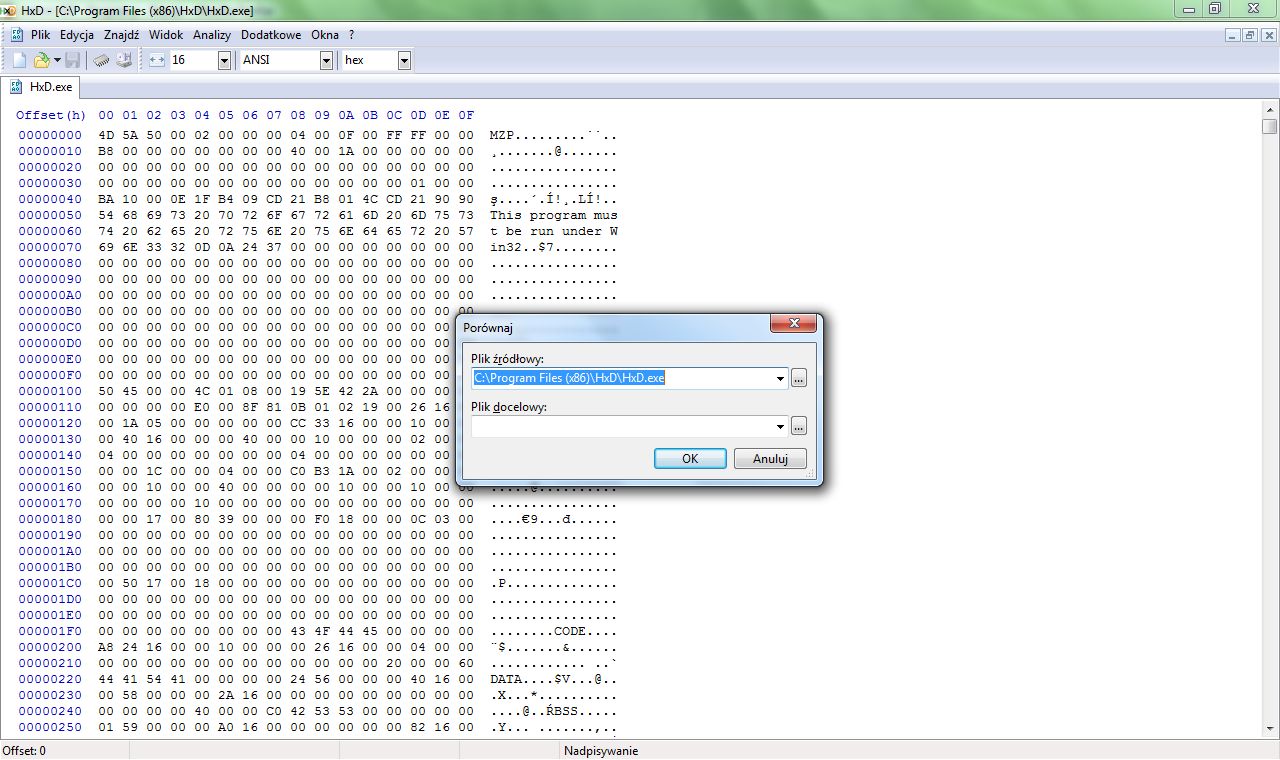1280x760 pixels.
Task: Click offset 00000000 row label
Action: 50,135
